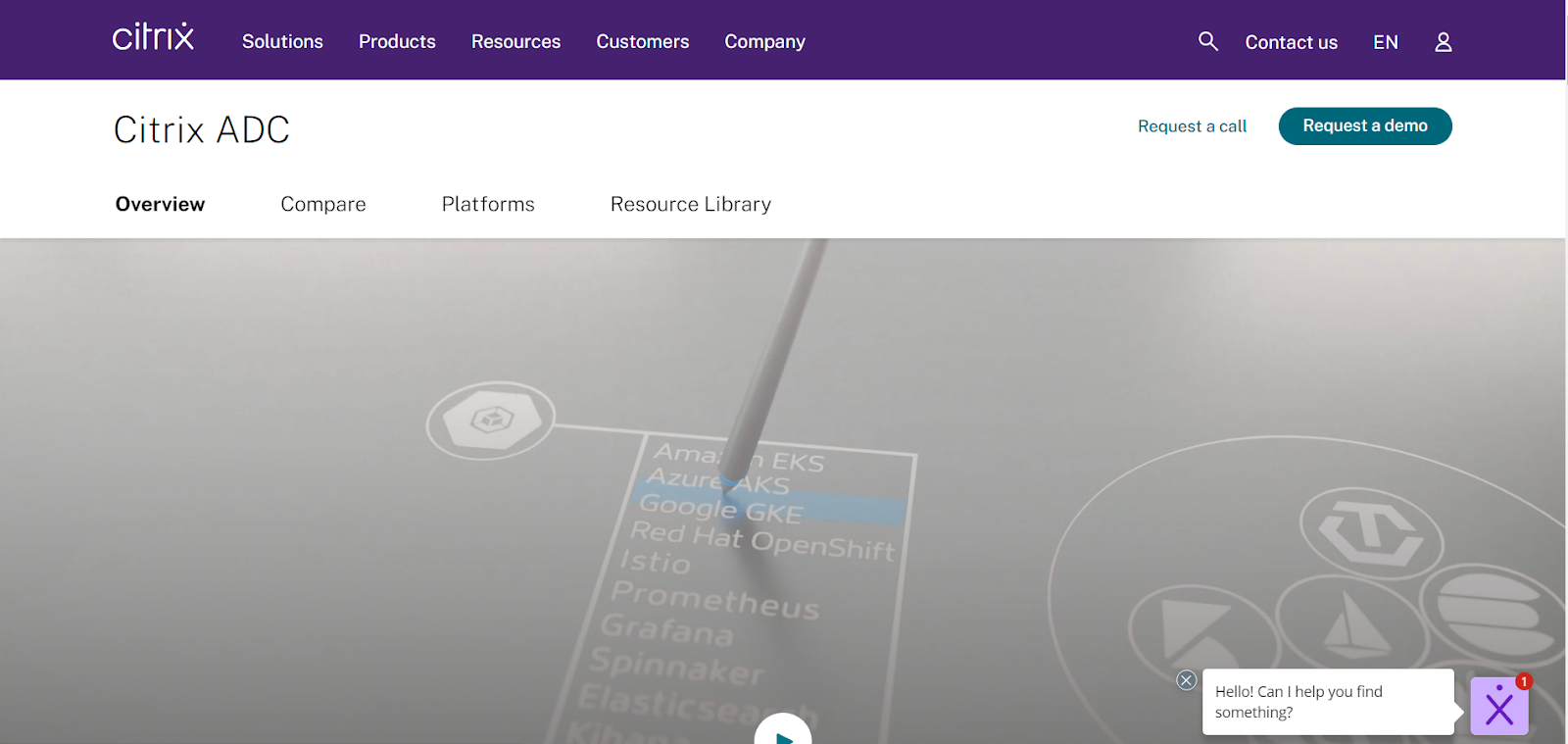Switch to the Compare tab
The height and width of the screenshot is (744, 1568).
(x=323, y=204)
